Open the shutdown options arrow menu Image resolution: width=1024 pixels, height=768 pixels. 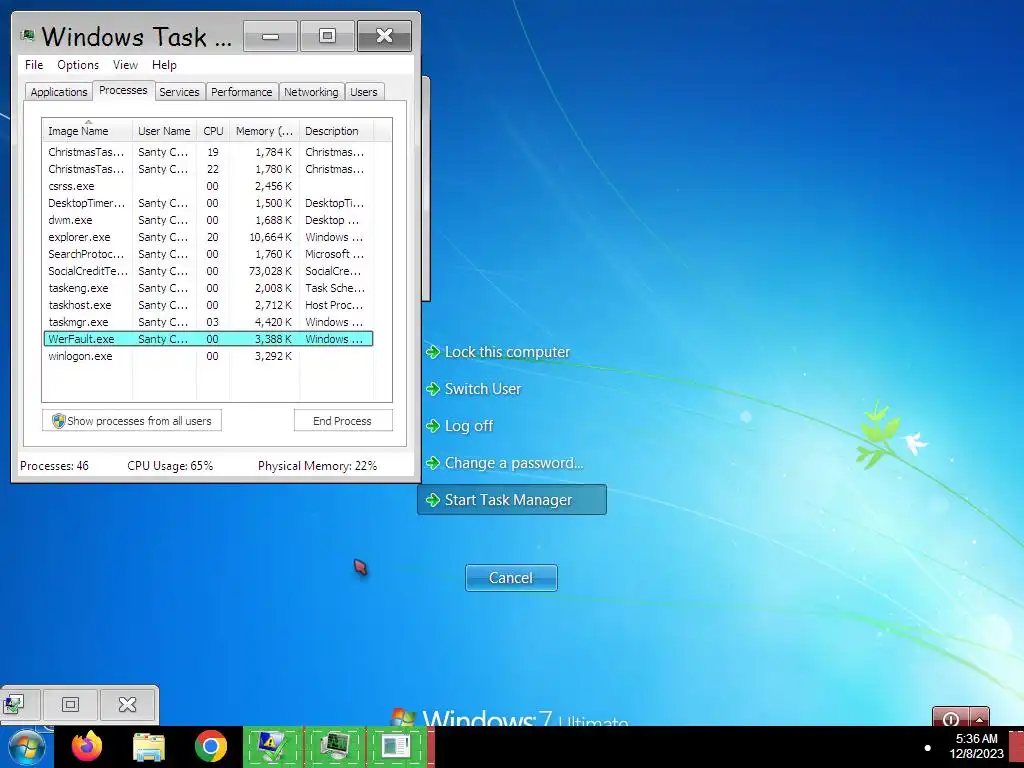click(979, 718)
